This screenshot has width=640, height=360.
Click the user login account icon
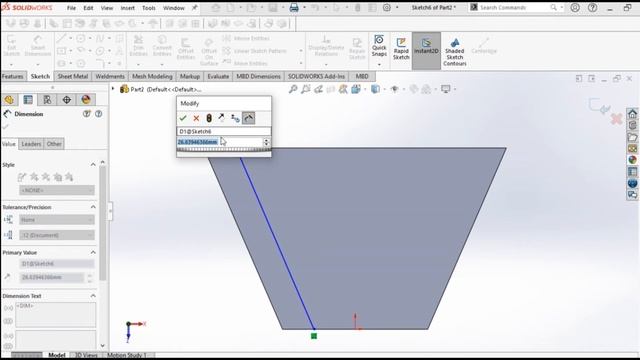click(575, 7)
